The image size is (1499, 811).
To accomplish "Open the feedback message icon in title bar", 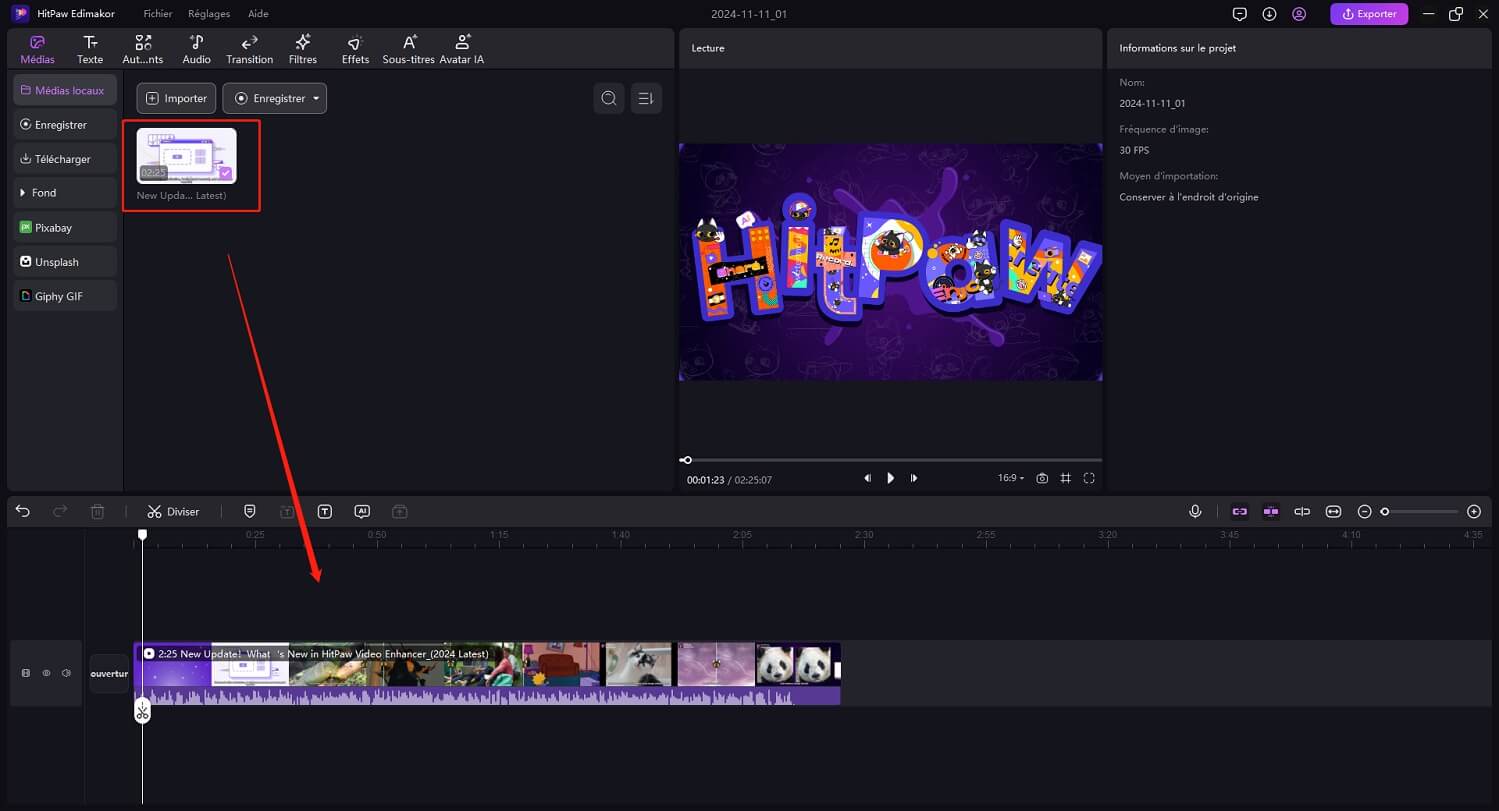I will pyautogui.click(x=1240, y=14).
